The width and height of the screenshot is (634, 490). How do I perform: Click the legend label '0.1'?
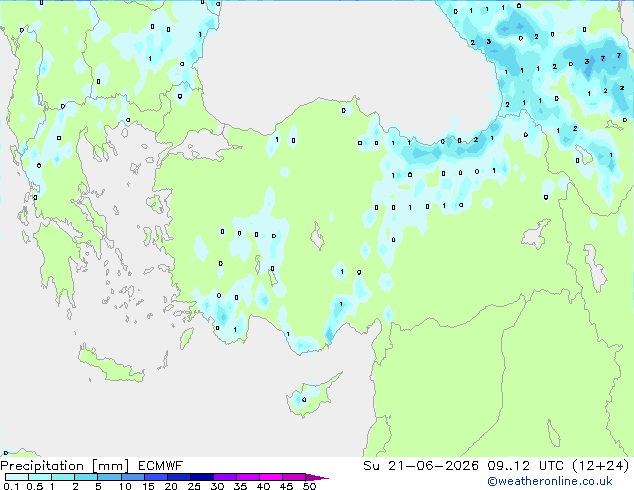(11, 486)
